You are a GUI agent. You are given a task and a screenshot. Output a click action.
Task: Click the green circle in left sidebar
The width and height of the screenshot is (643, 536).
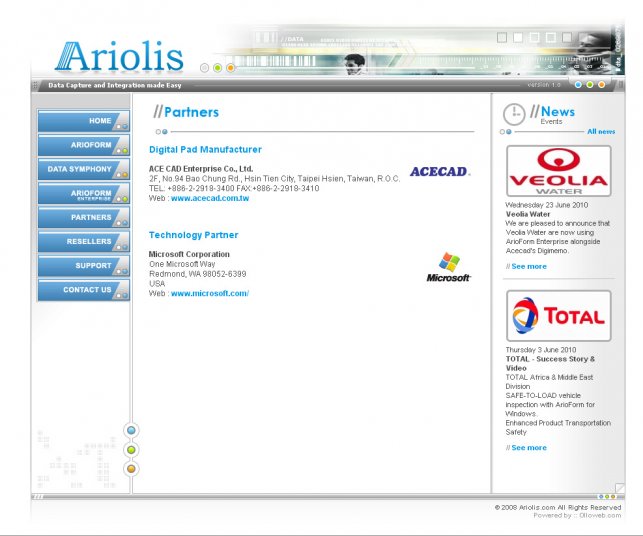pyautogui.click(x=131, y=450)
